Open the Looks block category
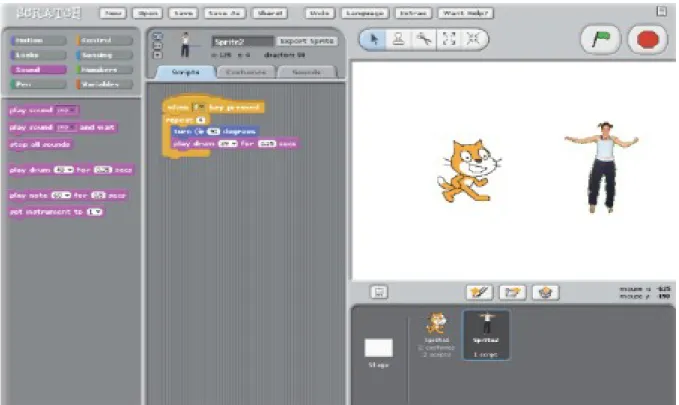The height and width of the screenshot is (405, 679). pyautogui.click(x=39, y=55)
